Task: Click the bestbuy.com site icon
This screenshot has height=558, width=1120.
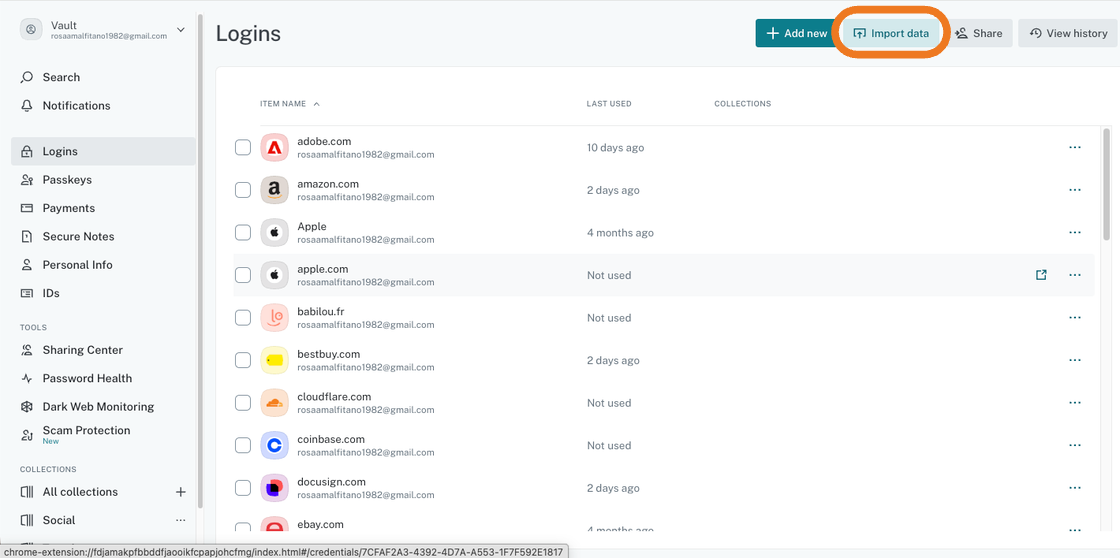Action: [274, 360]
